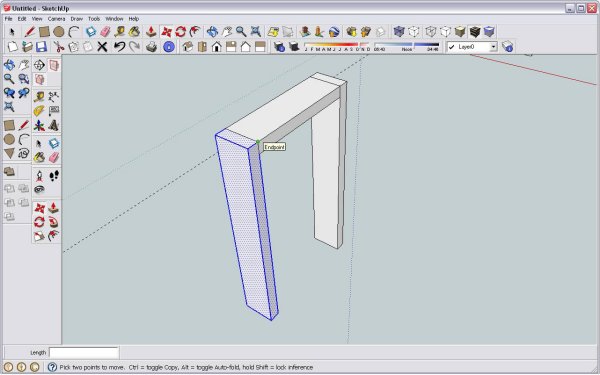Select the Follow Me tool
The width and height of the screenshot is (600, 375).
[x=54, y=222]
